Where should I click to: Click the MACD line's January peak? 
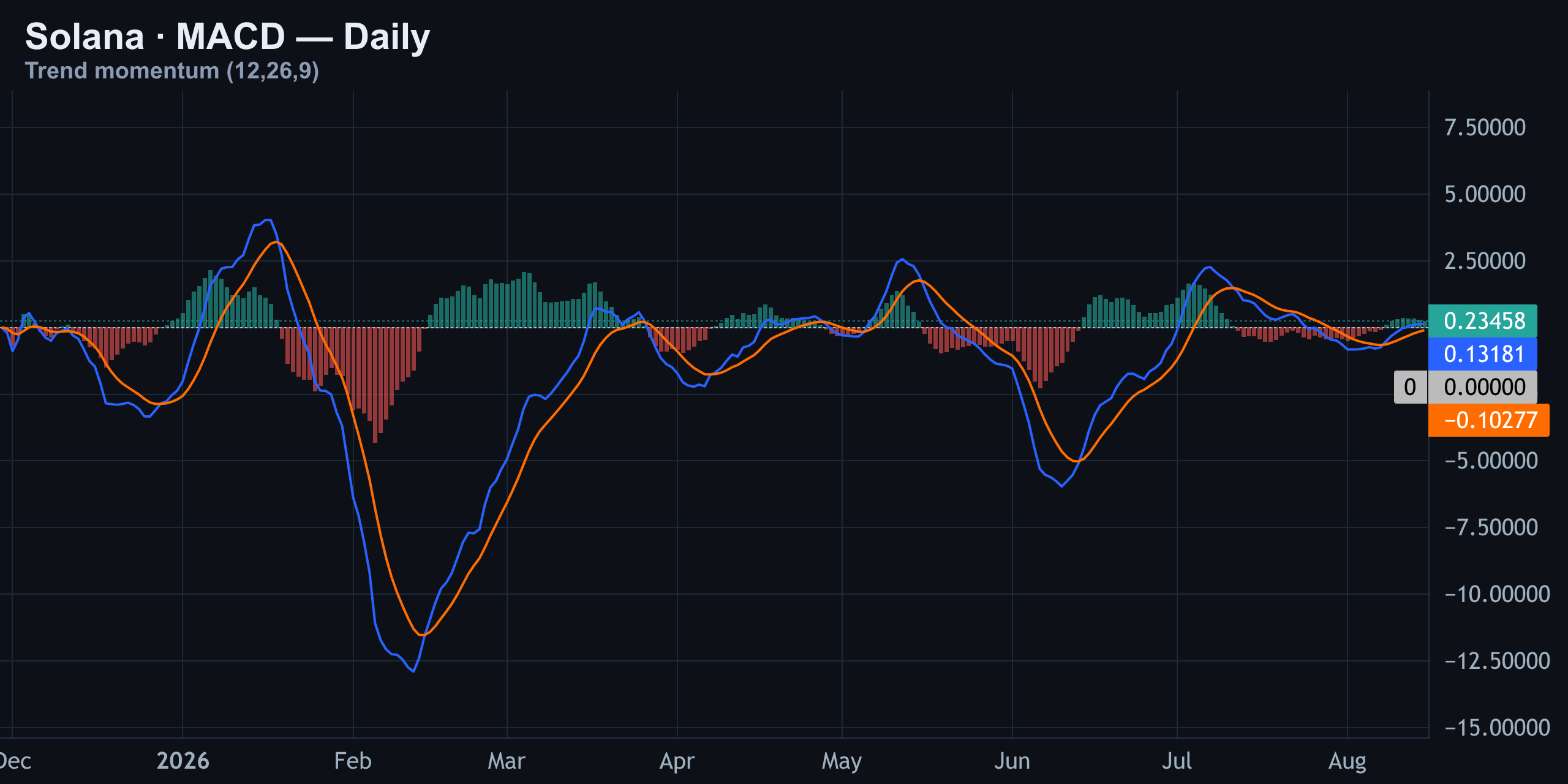coord(268,220)
